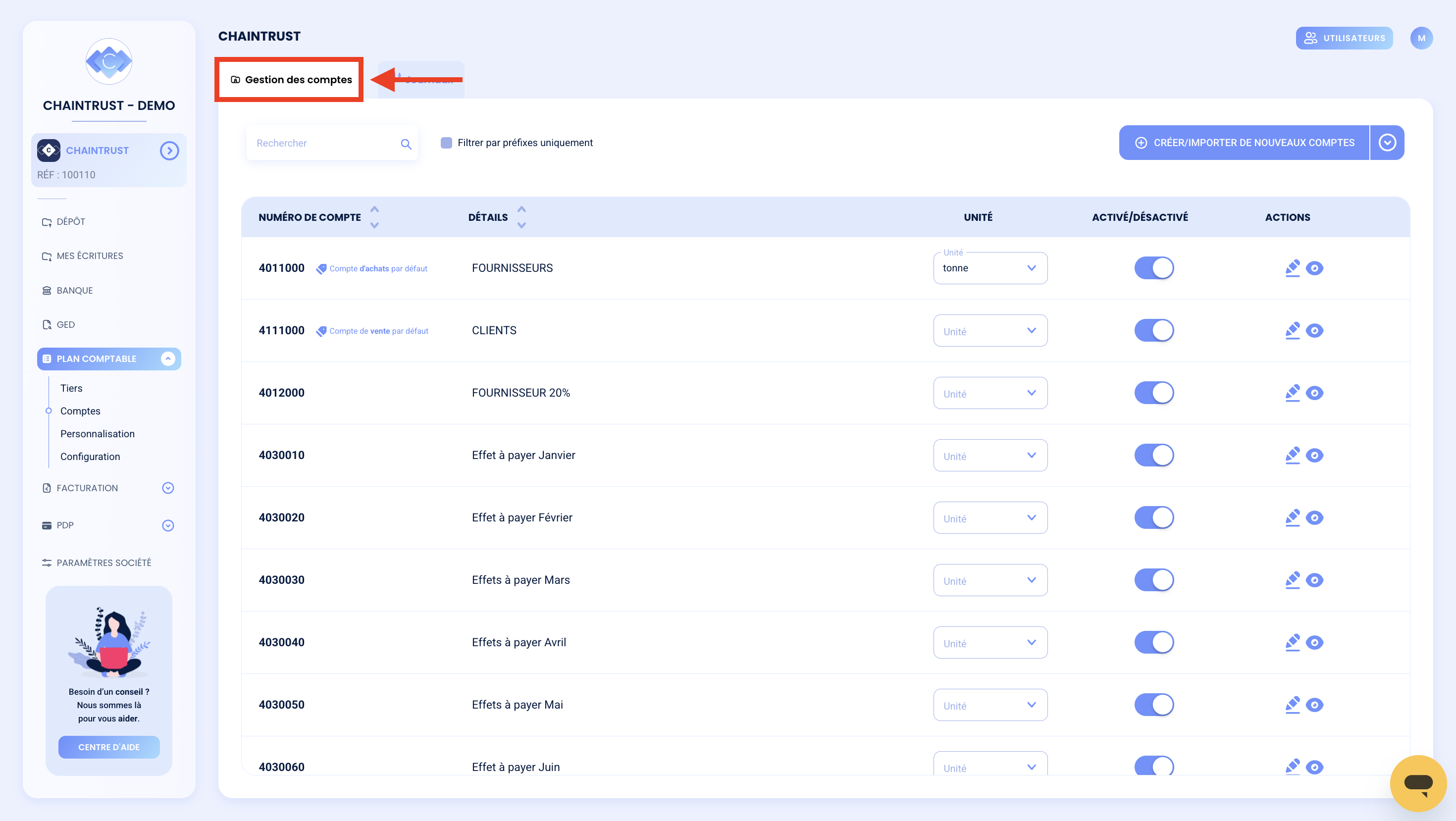Open the Gestion des comptes tab
The image size is (1456, 821).
[291, 80]
